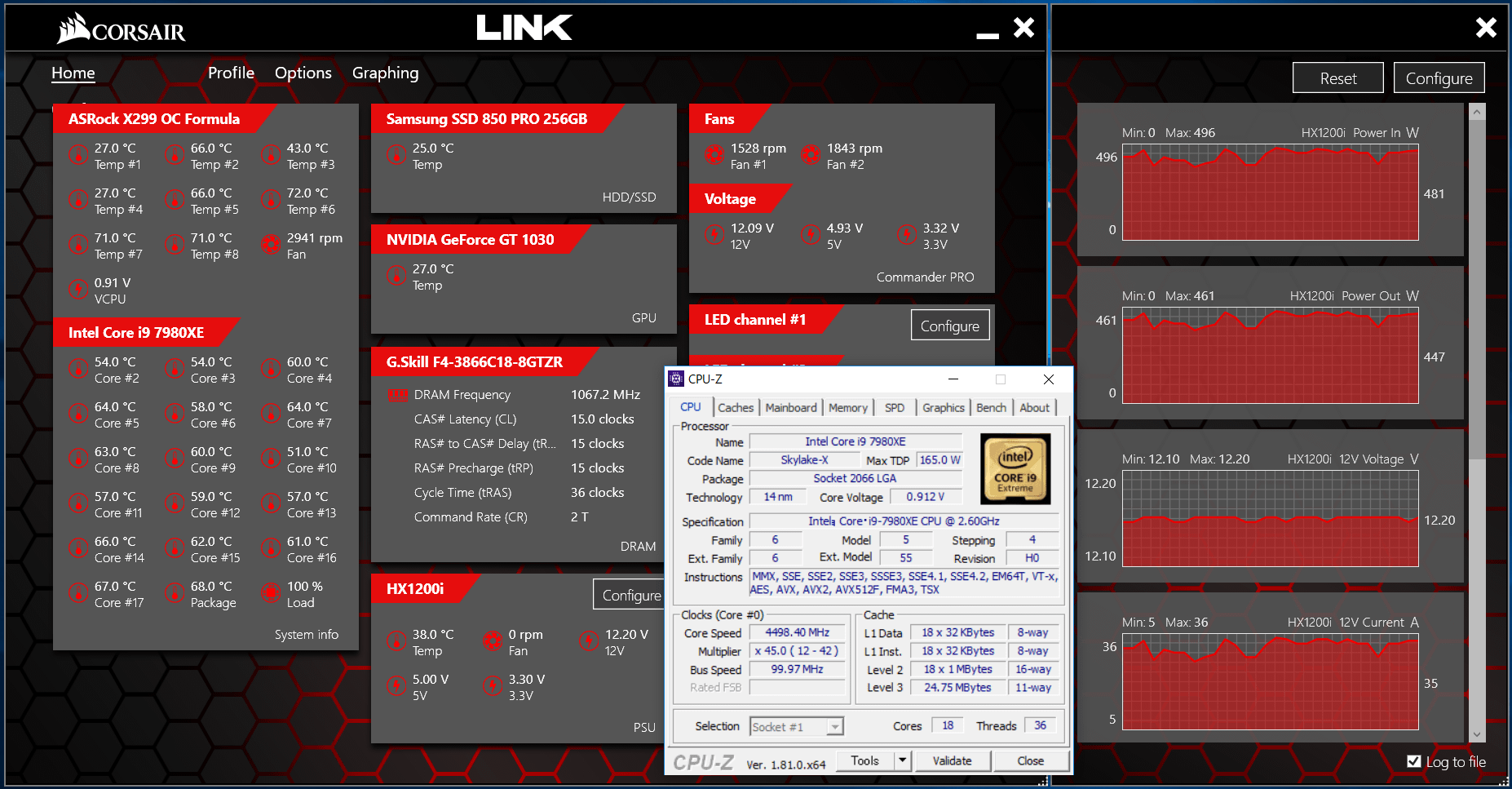Select the Fan #1 1528 rpm icon
This screenshot has height=789, width=1512.
(714, 154)
